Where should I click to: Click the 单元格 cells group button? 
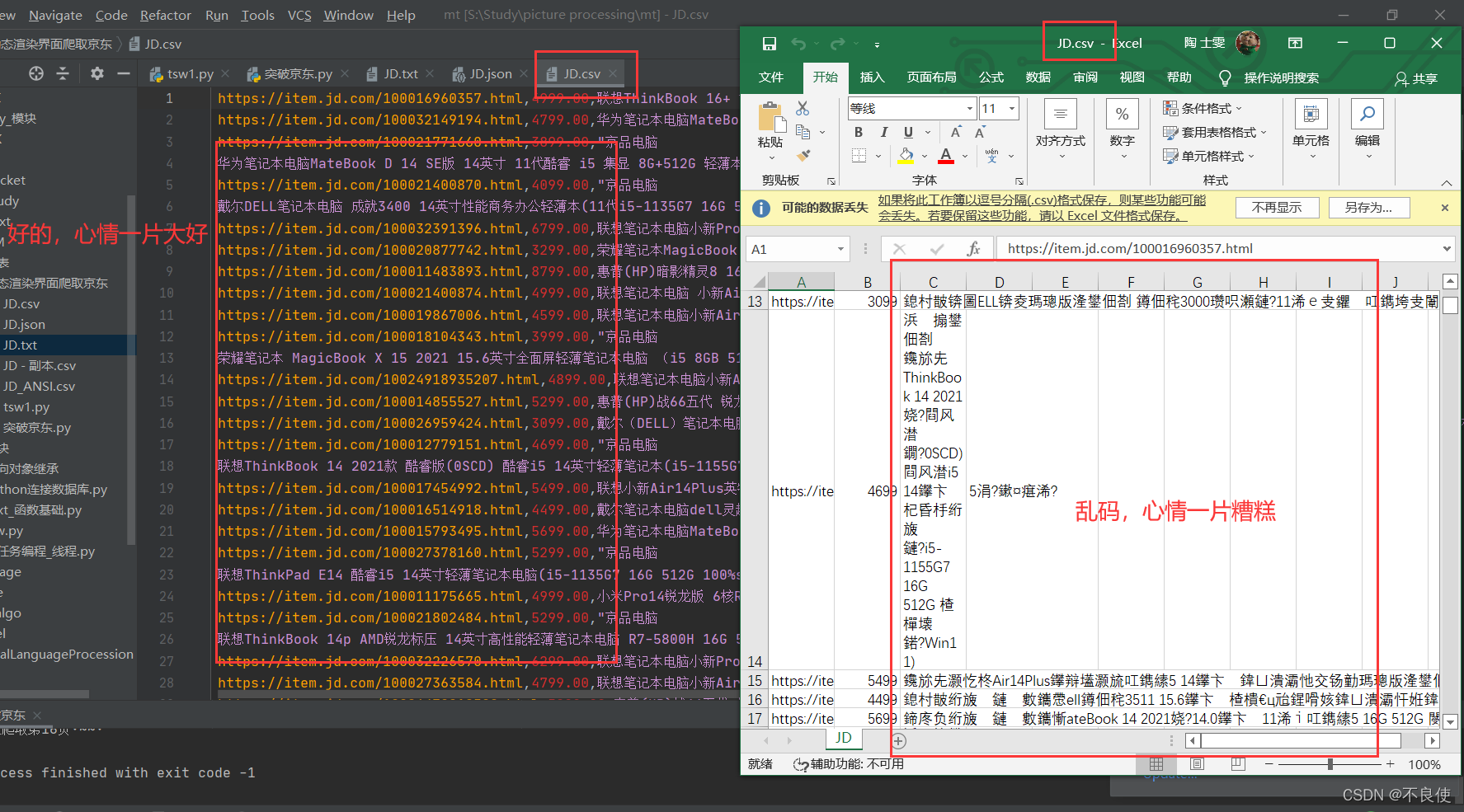coord(1311,129)
